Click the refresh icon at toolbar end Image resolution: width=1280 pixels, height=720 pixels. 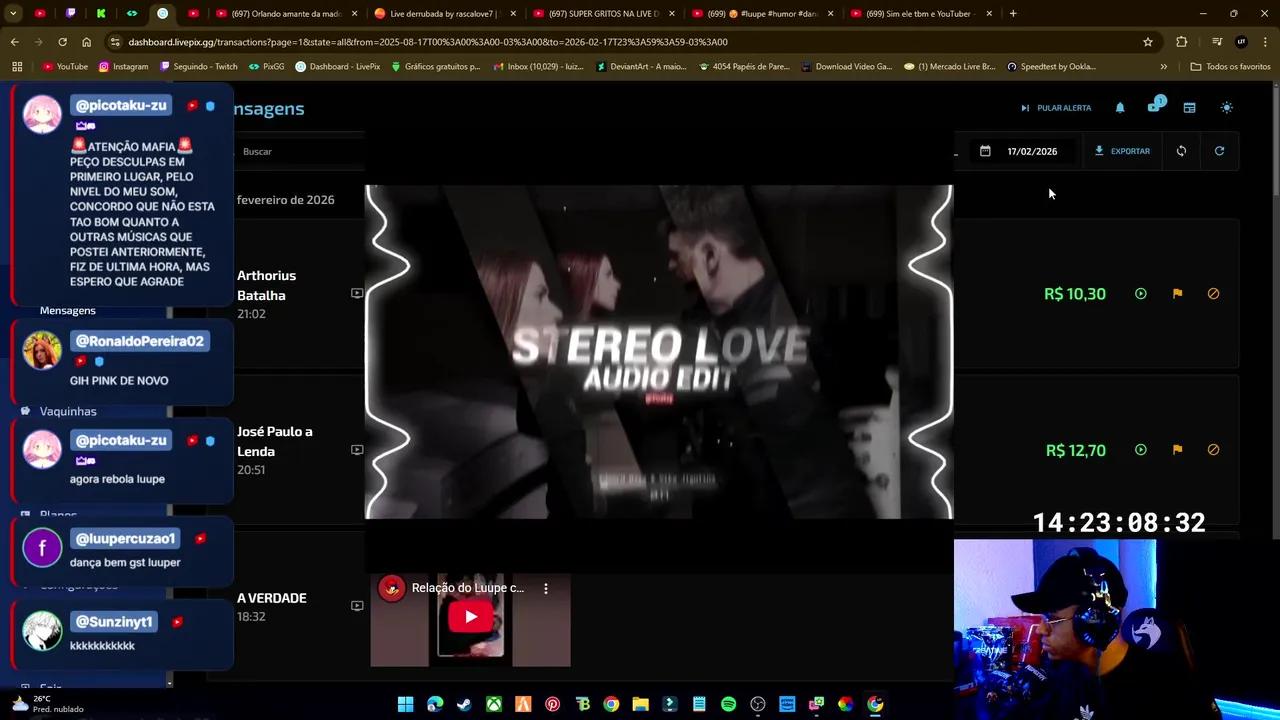tap(1219, 151)
